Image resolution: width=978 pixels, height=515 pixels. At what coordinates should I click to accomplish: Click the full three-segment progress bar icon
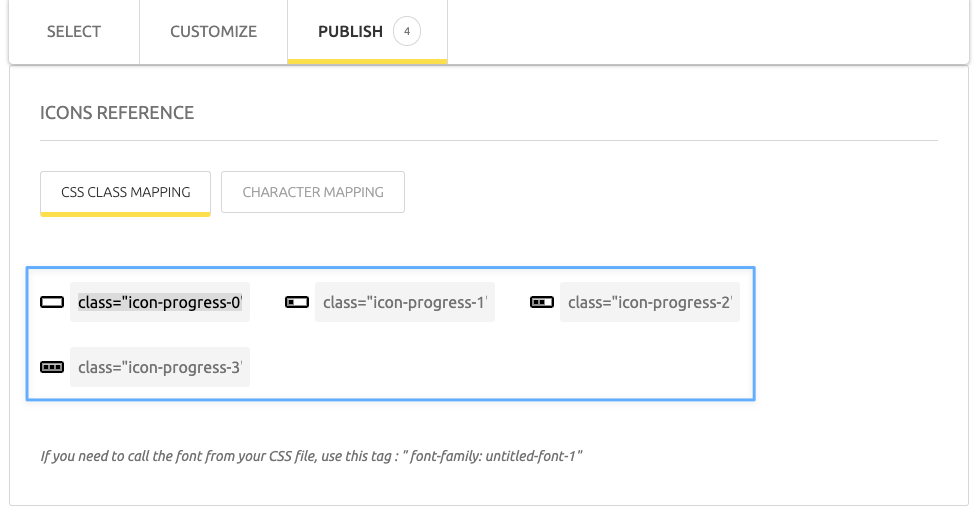[52, 367]
